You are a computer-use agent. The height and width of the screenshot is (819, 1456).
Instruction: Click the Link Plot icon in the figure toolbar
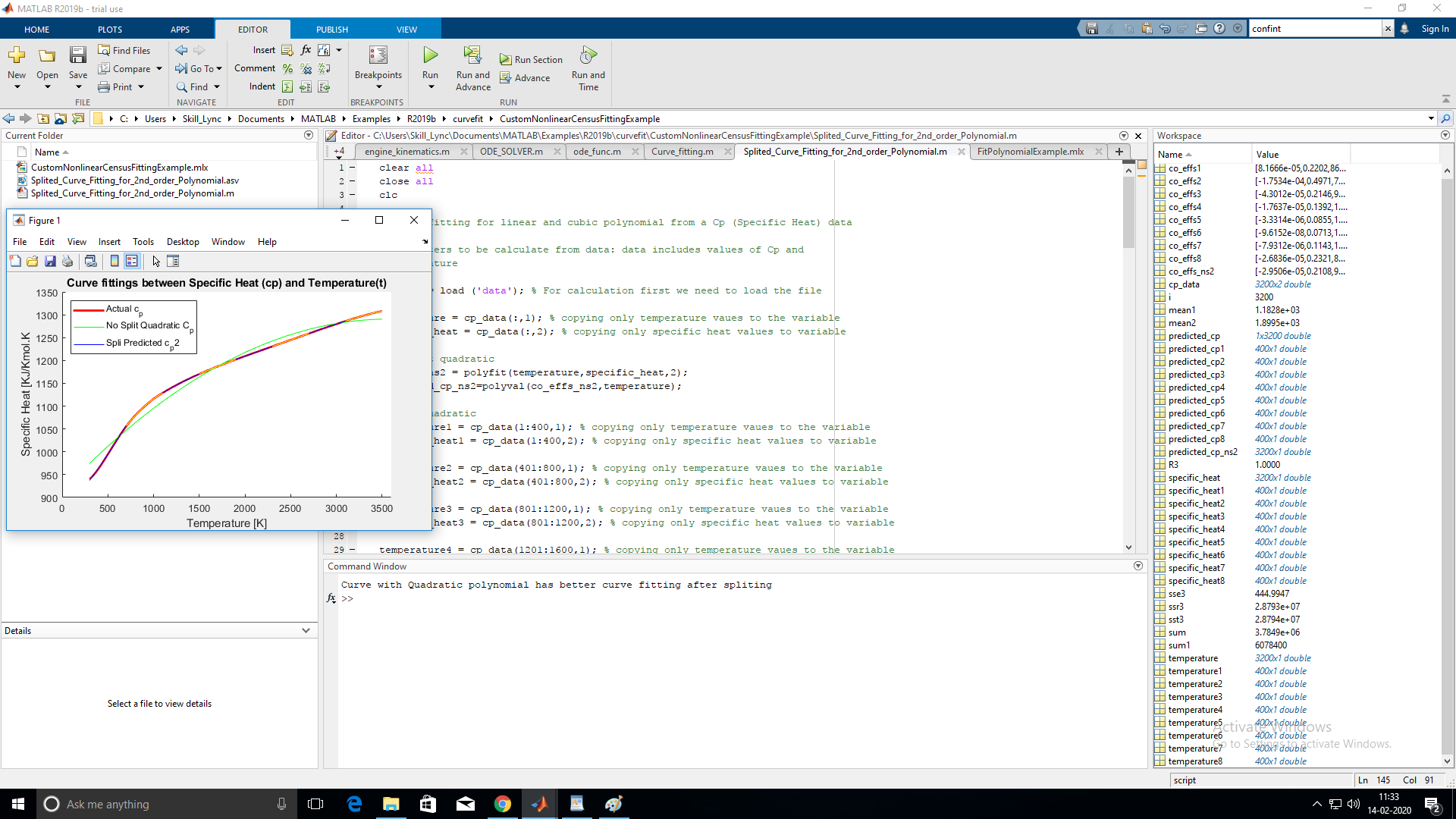click(x=90, y=261)
